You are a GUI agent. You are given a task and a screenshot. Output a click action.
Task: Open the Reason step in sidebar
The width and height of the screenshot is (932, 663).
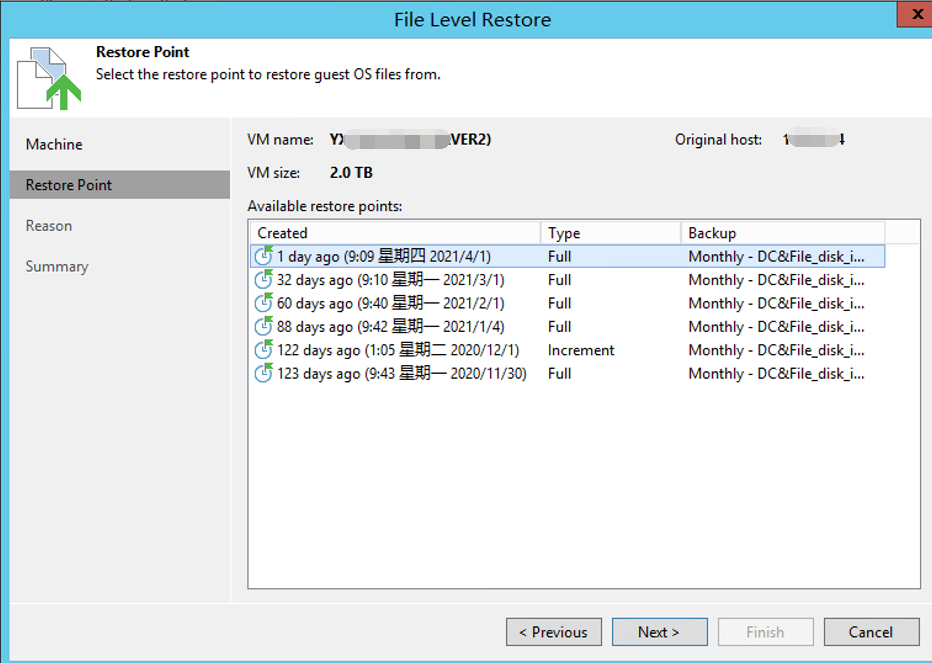pyautogui.click(x=49, y=226)
